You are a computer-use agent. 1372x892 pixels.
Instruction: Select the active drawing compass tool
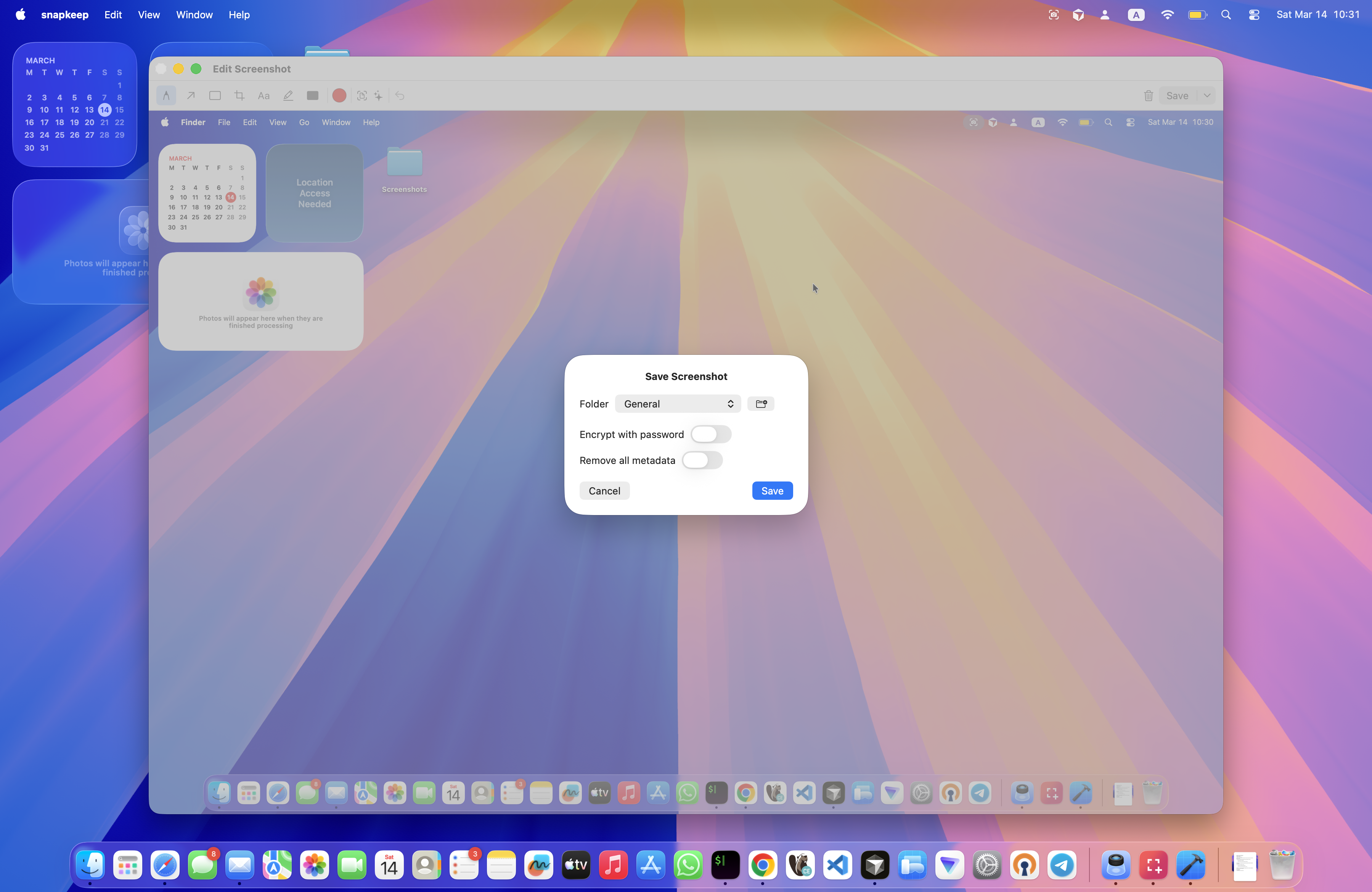tap(166, 96)
